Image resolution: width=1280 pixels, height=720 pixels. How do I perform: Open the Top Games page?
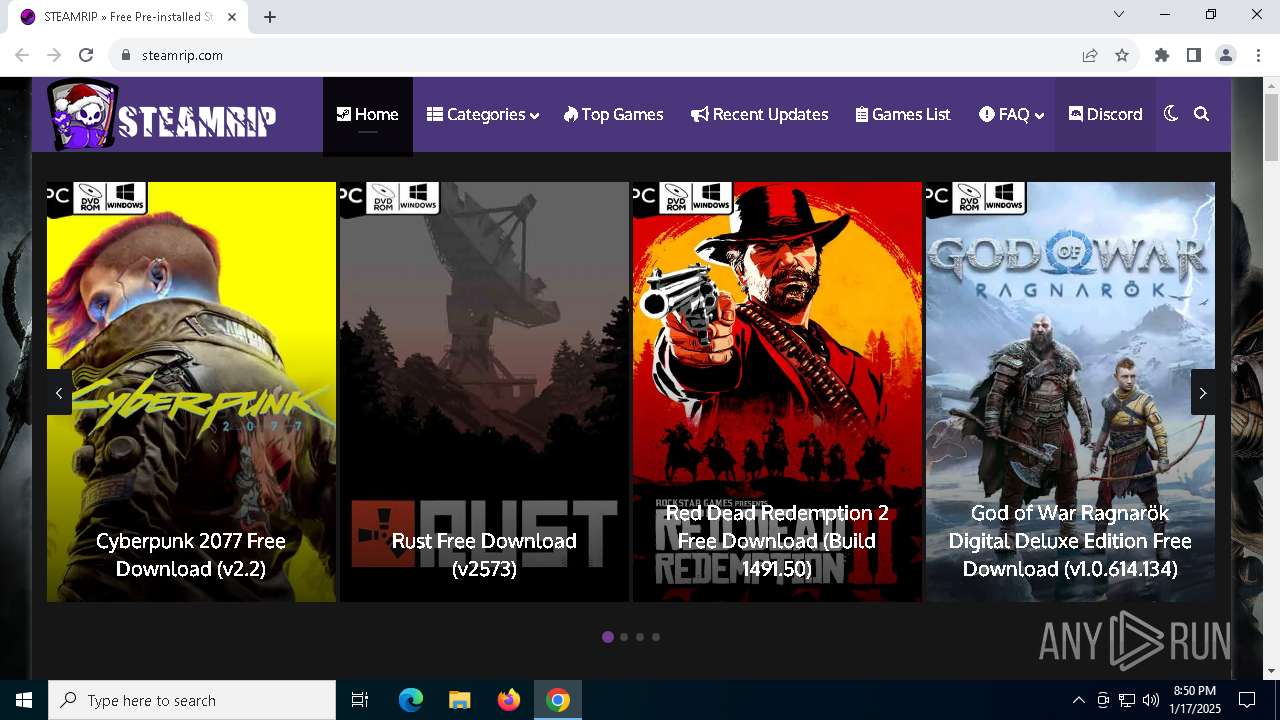coord(613,114)
